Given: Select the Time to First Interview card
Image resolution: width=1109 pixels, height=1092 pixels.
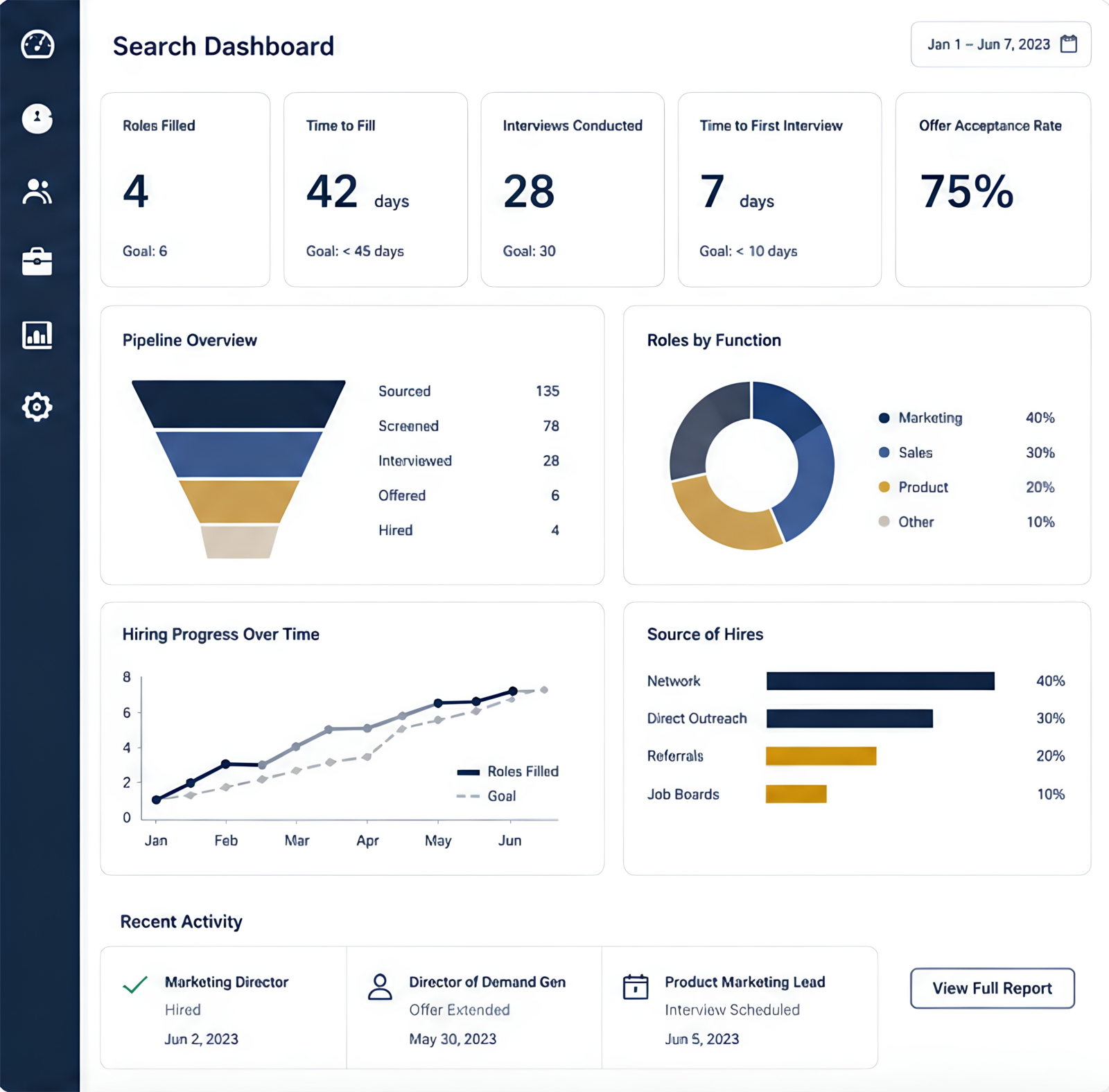Looking at the screenshot, I should (x=780, y=189).
